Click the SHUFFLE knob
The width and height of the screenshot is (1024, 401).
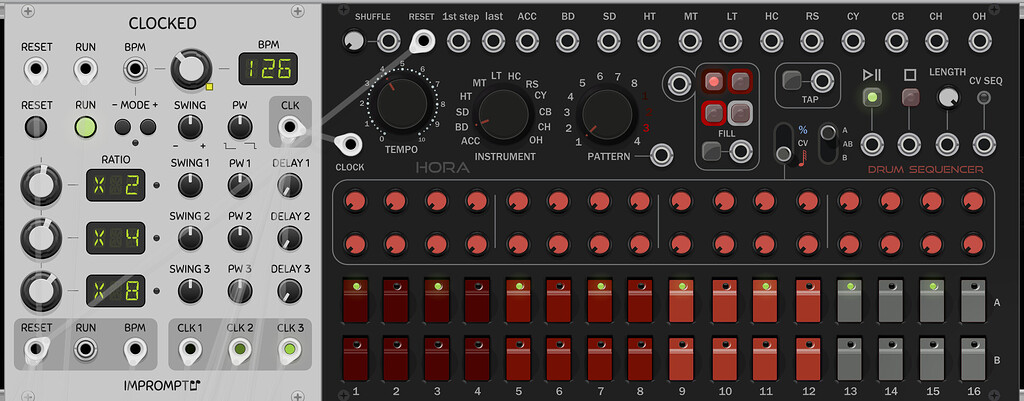click(x=353, y=41)
